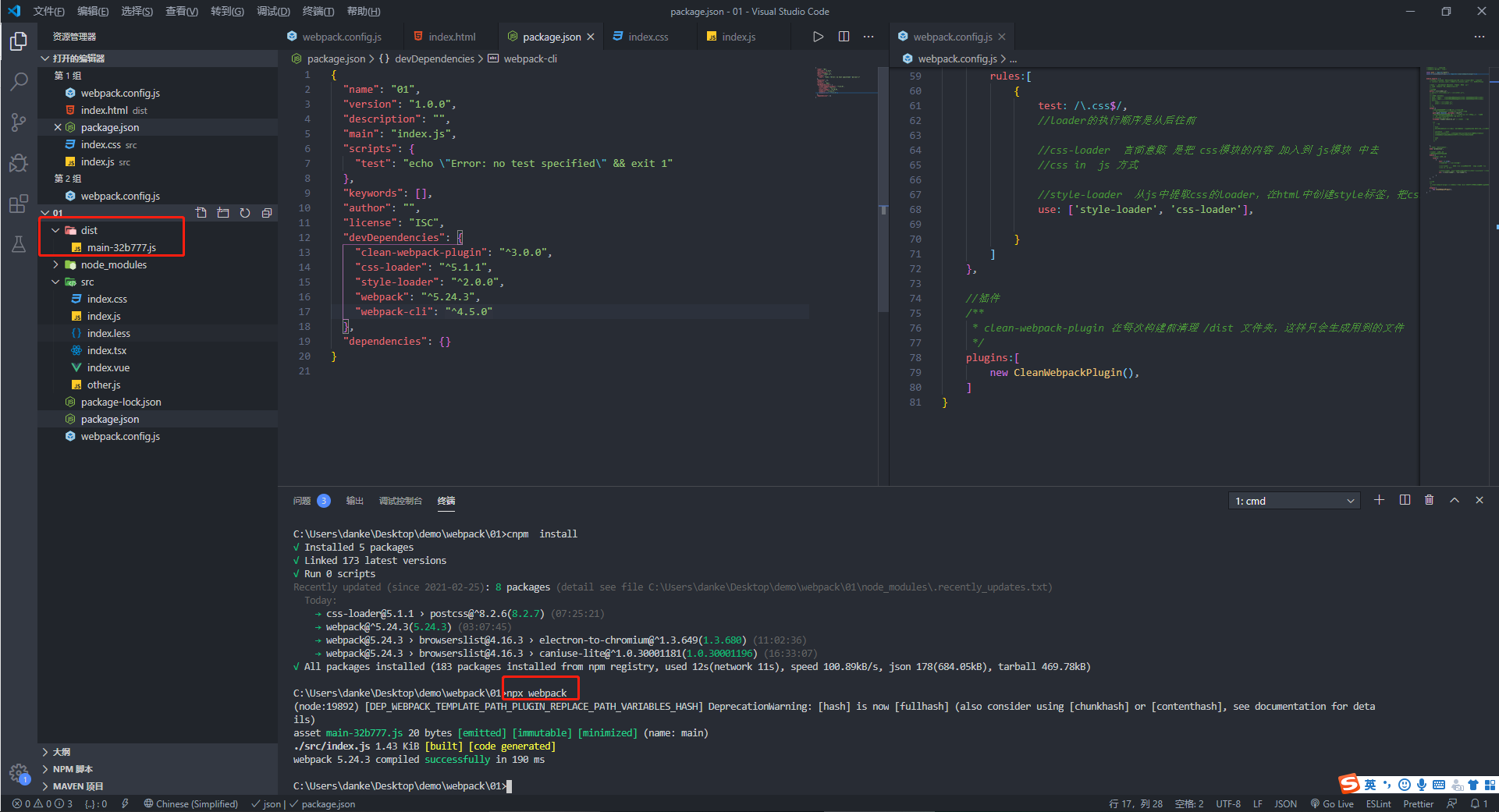
Task: Maximize the terminal panel size
Action: pos(1455,500)
